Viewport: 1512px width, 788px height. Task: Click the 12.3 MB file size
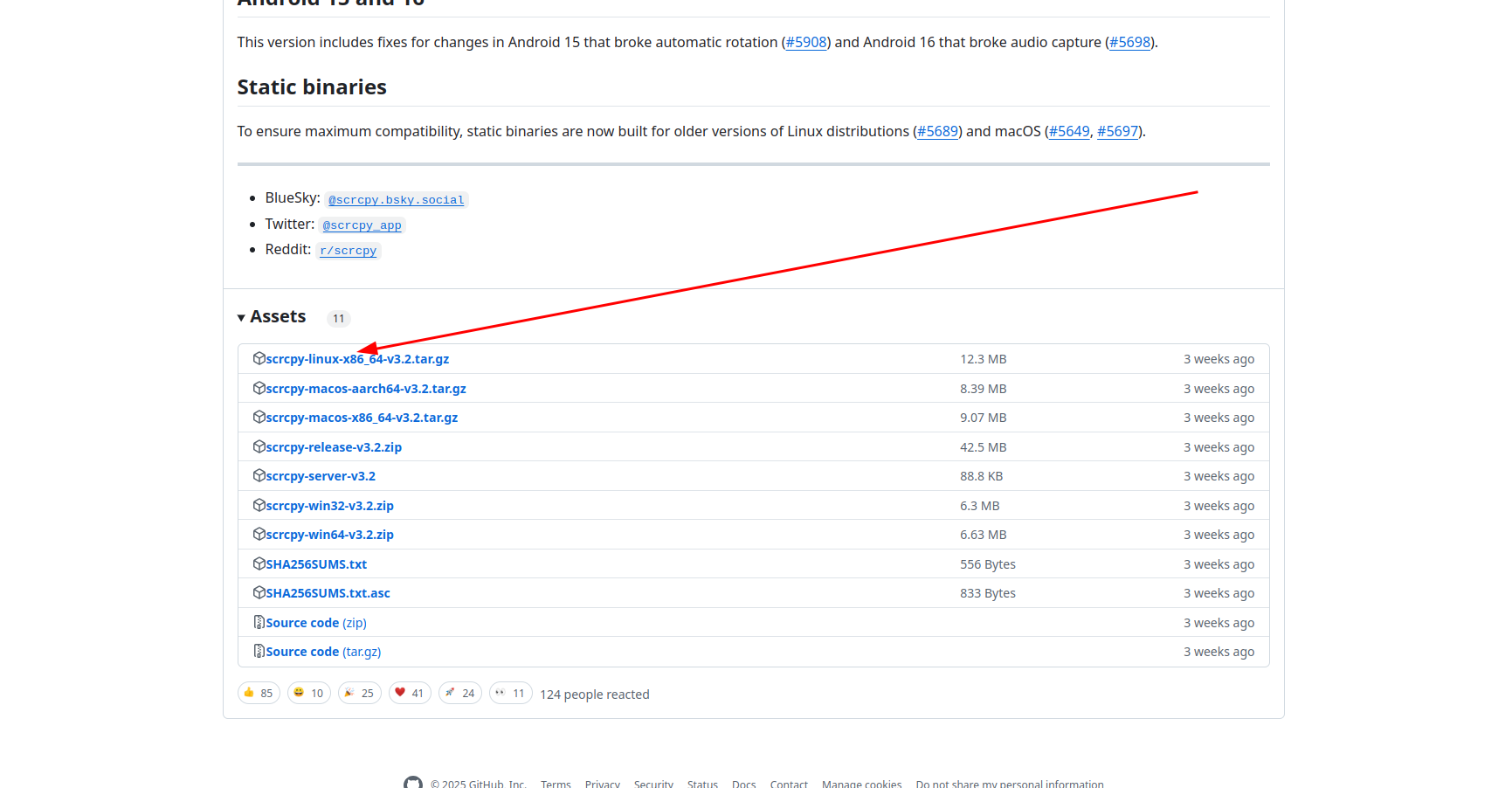click(x=984, y=359)
